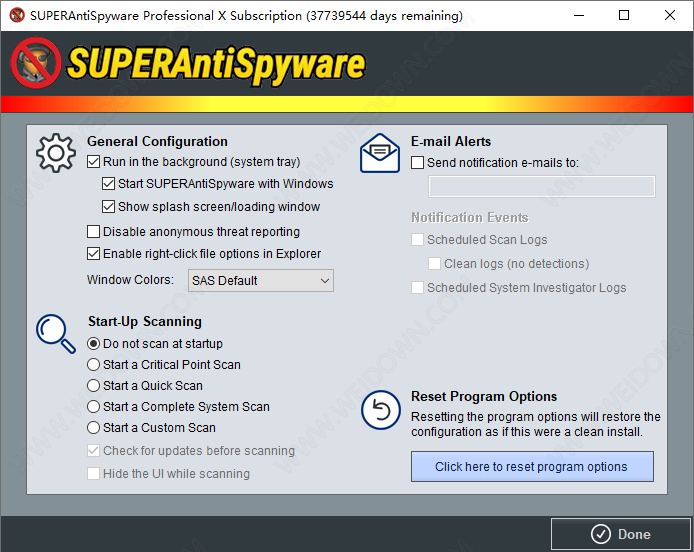Select Start a Complete System Scan

click(x=93, y=406)
